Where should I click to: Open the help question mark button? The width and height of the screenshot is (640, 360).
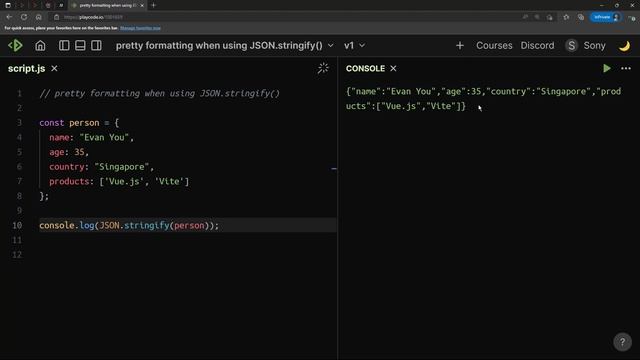coord(622,342)
